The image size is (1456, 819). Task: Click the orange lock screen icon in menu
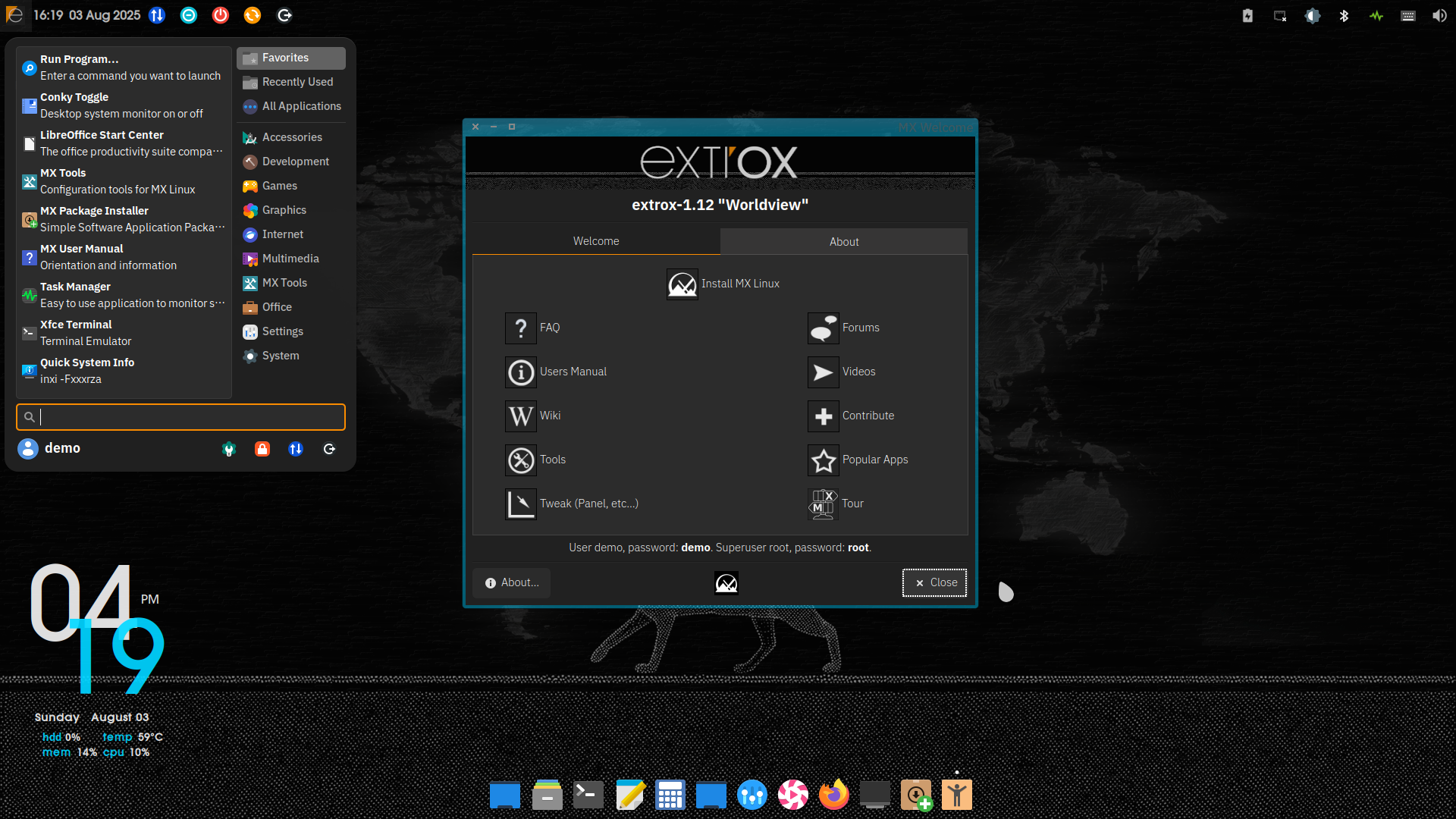point(262,449)
